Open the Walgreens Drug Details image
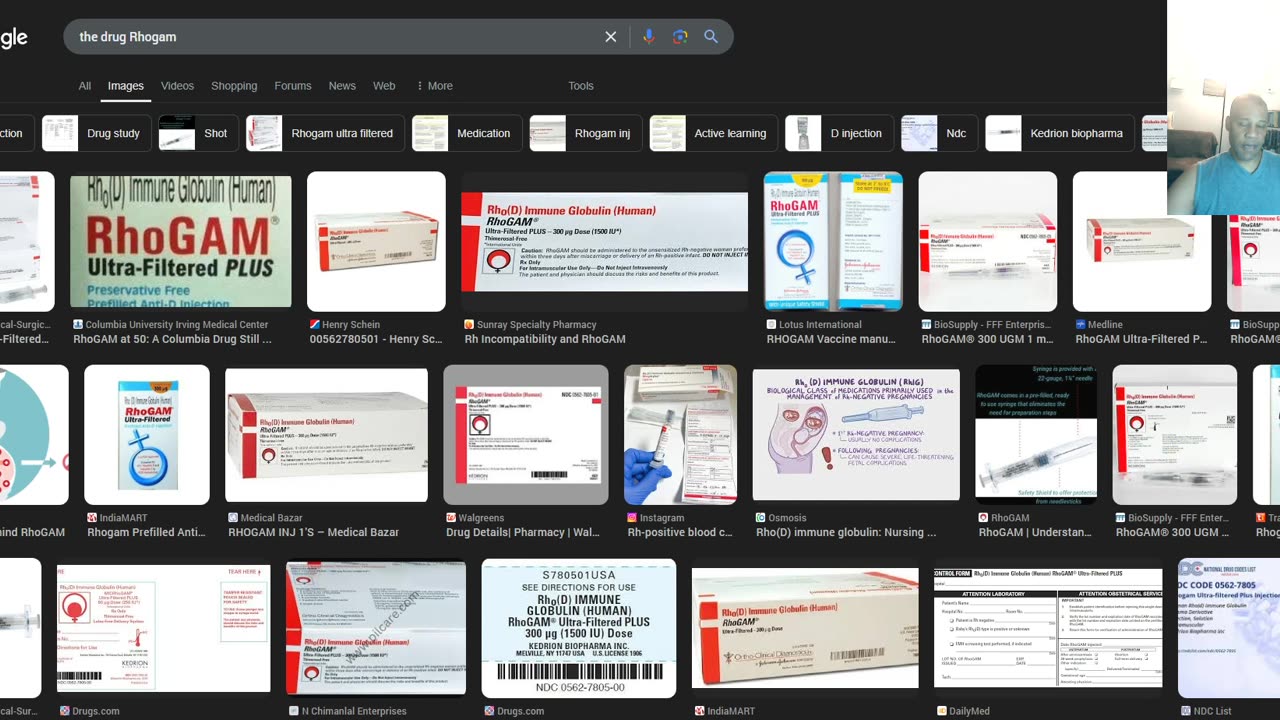 526,435
